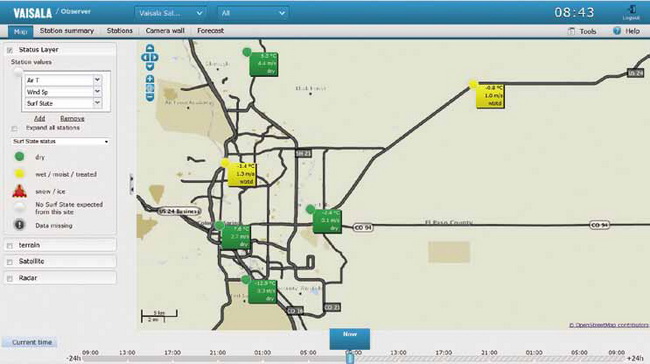Click the Logout icon in header

click(x=631, y=10)
